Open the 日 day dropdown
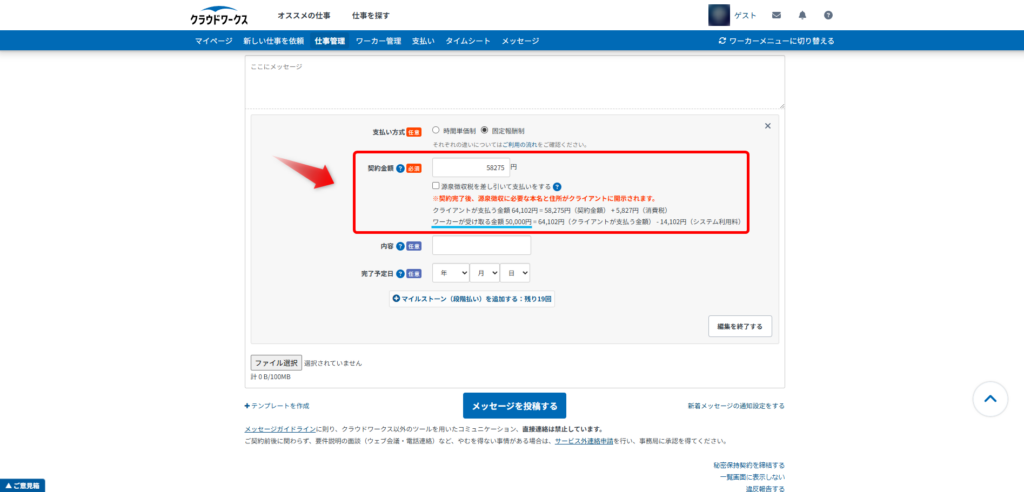This screenshot has width=1024, height=492. (x=516, y=272)
